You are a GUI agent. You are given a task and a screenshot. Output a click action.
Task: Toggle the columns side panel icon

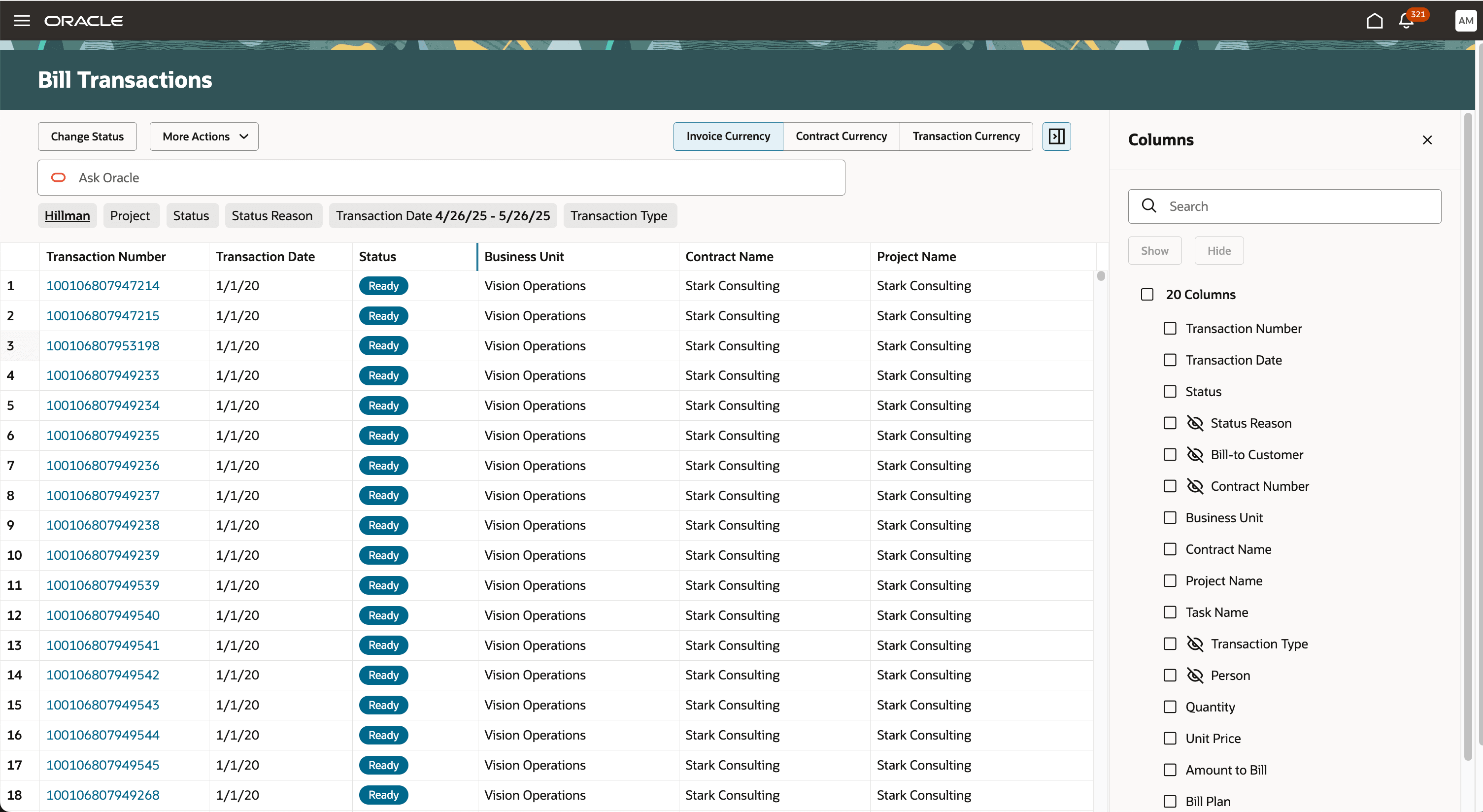[x=1056, y=136]
